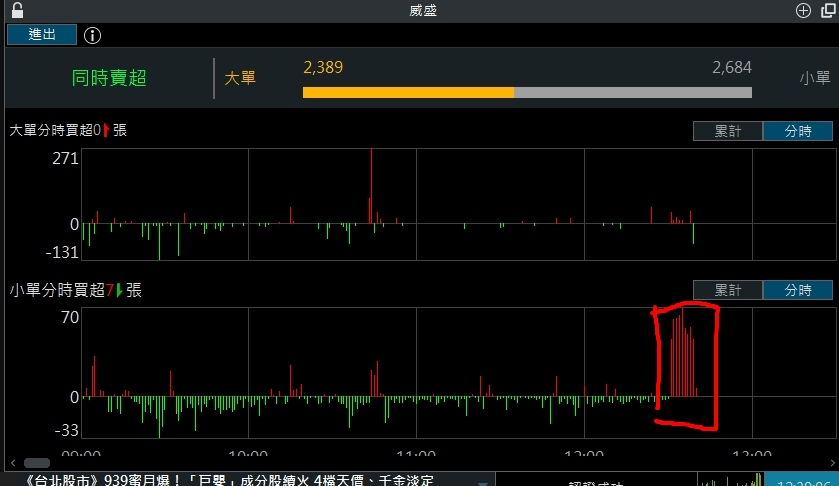Select the 進出 tab
Viewport: 839px width, 486px height.
tap(42, 35)
